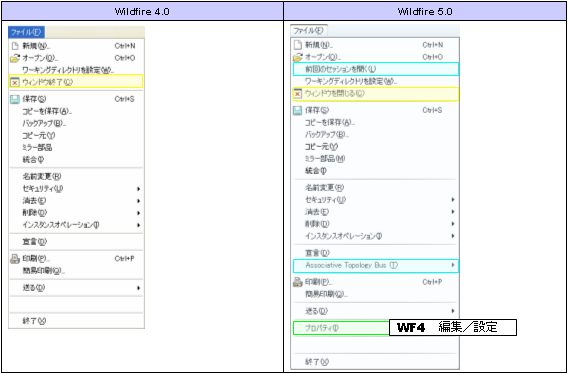568x374 pixels.
Task: Choose ワーキングディレクトリを設定 in Wildfire 5.0 menu
Action: 351,82
